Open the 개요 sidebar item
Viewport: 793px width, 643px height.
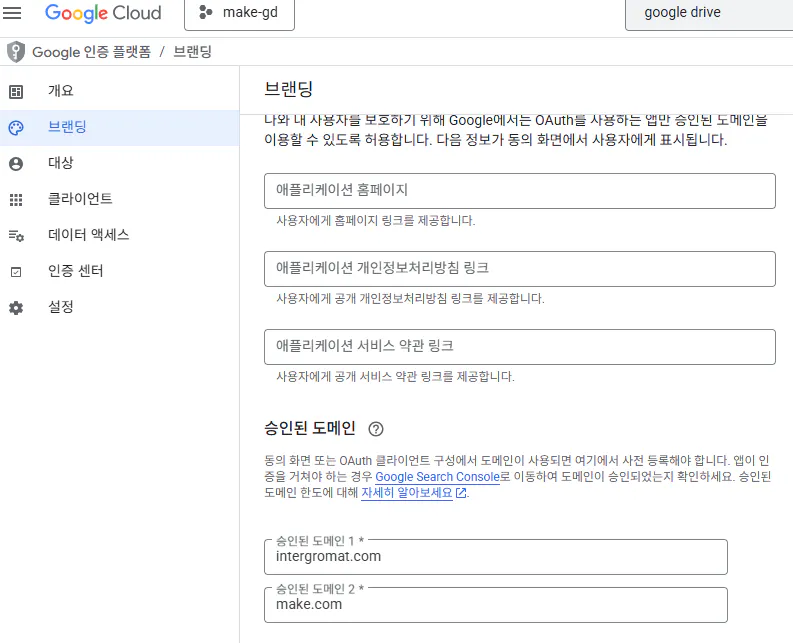(x=120, y=91)
